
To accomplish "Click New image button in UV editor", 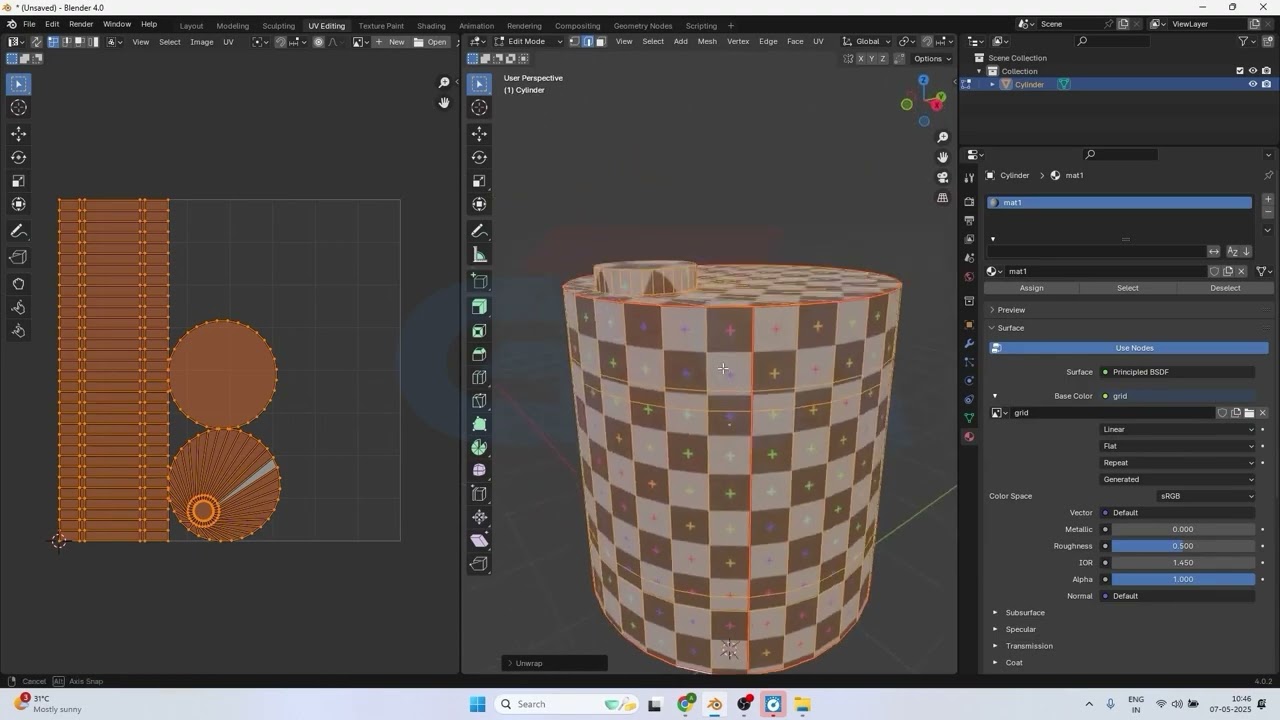I will [391, 42].
